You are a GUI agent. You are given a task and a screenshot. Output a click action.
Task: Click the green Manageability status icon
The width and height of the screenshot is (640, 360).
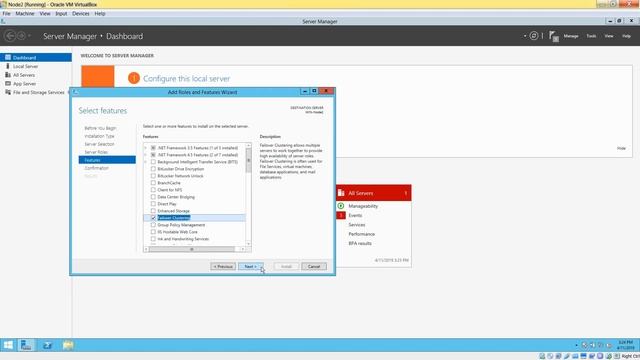pos(341,206)
